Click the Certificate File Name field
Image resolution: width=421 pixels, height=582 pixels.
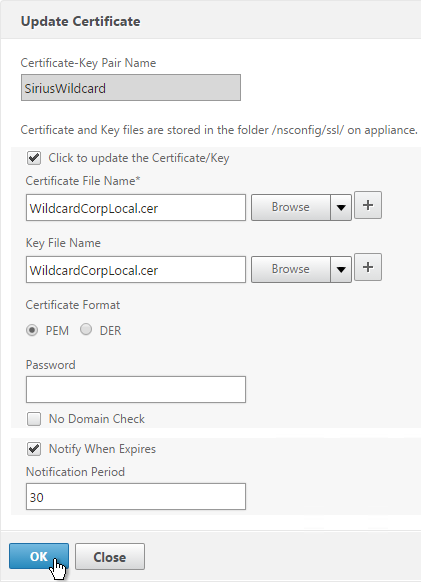136,207
